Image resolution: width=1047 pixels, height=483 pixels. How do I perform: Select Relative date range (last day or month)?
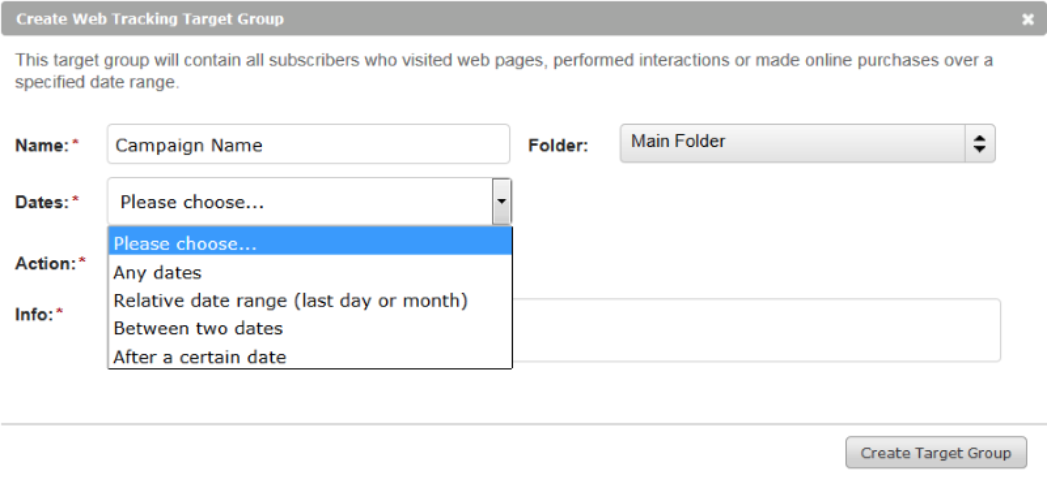310,301
